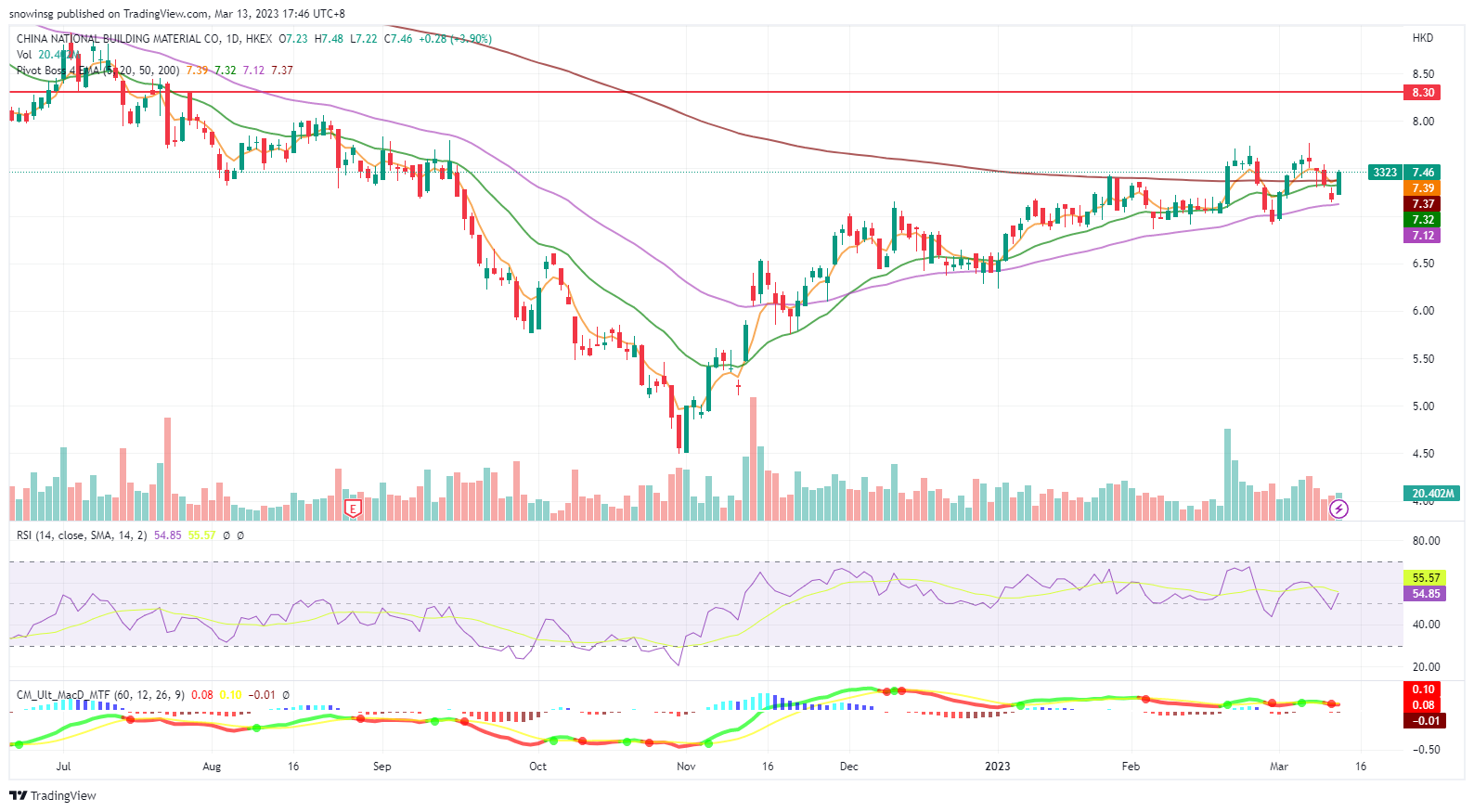This screenshot has width=1474, height=812.
Task: Click the purple lightning bolt icon
Action: (x=1338, y=509)
